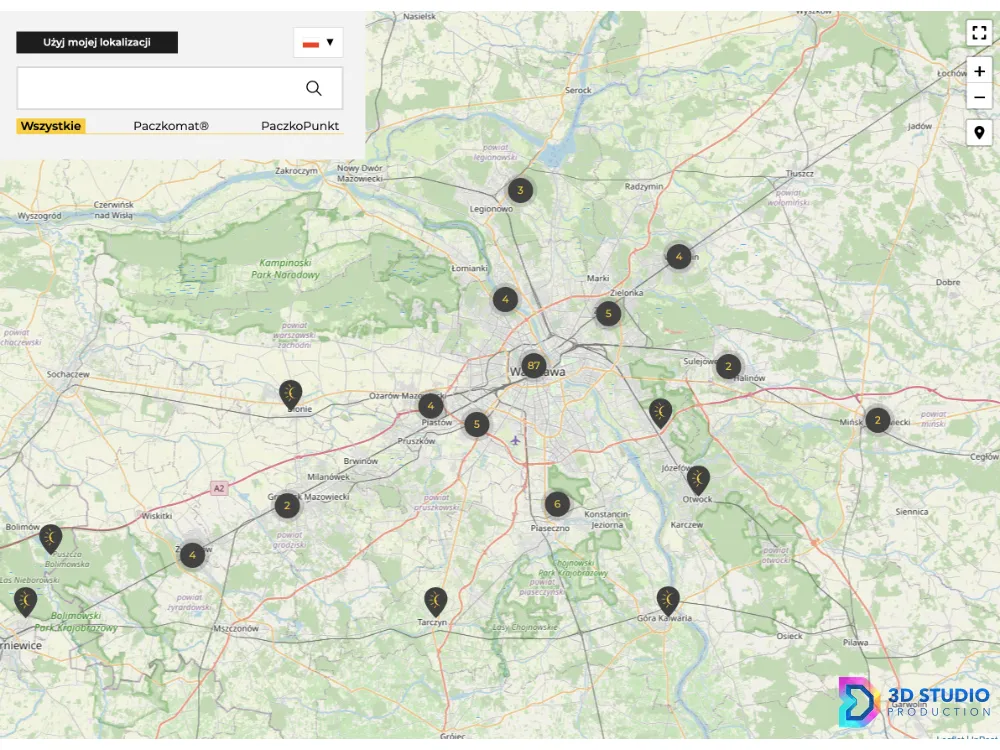
Task: Switch to the PaczkoPunkt filter tab
Action: (x=300, y=126)
